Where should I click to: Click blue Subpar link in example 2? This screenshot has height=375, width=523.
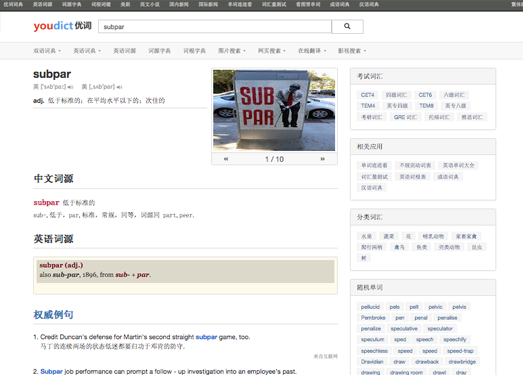tap(51, 371)
